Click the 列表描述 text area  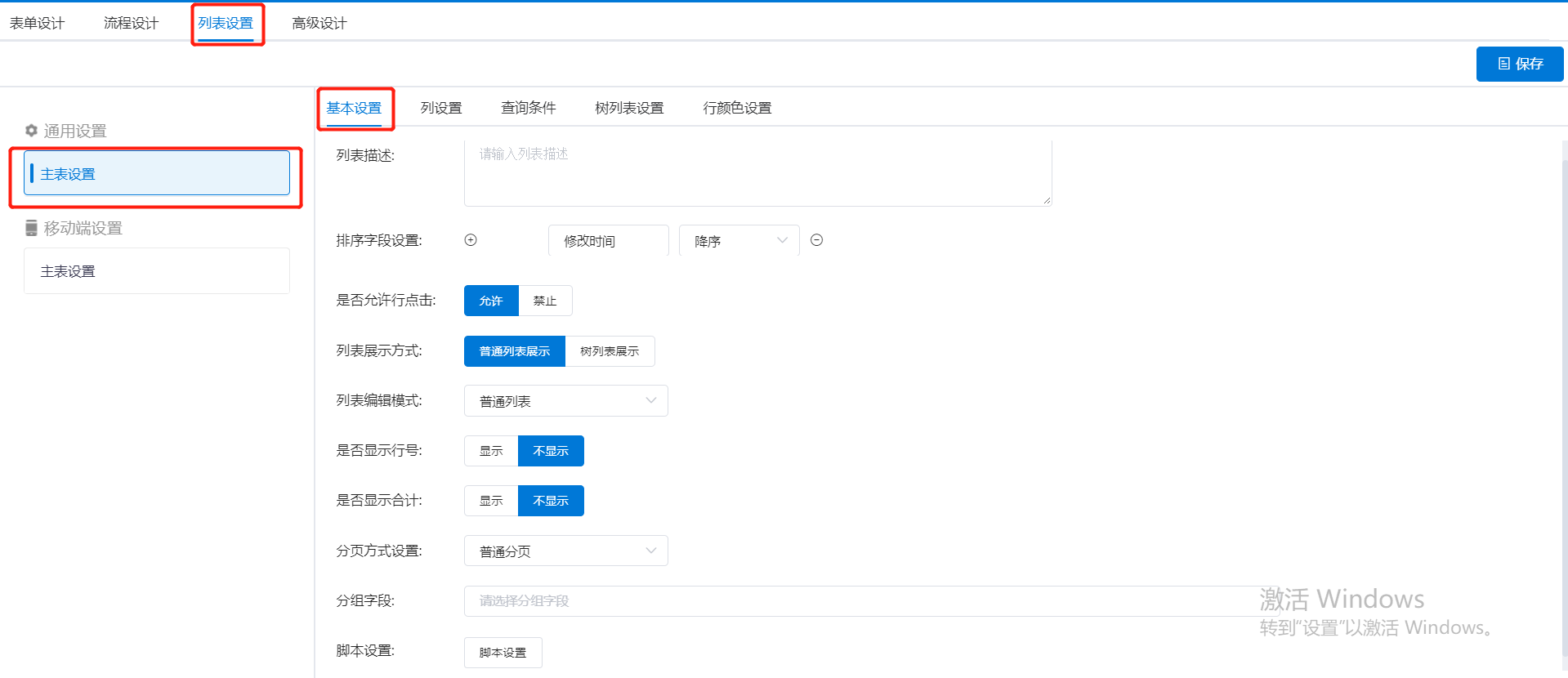tap(757, 172)
